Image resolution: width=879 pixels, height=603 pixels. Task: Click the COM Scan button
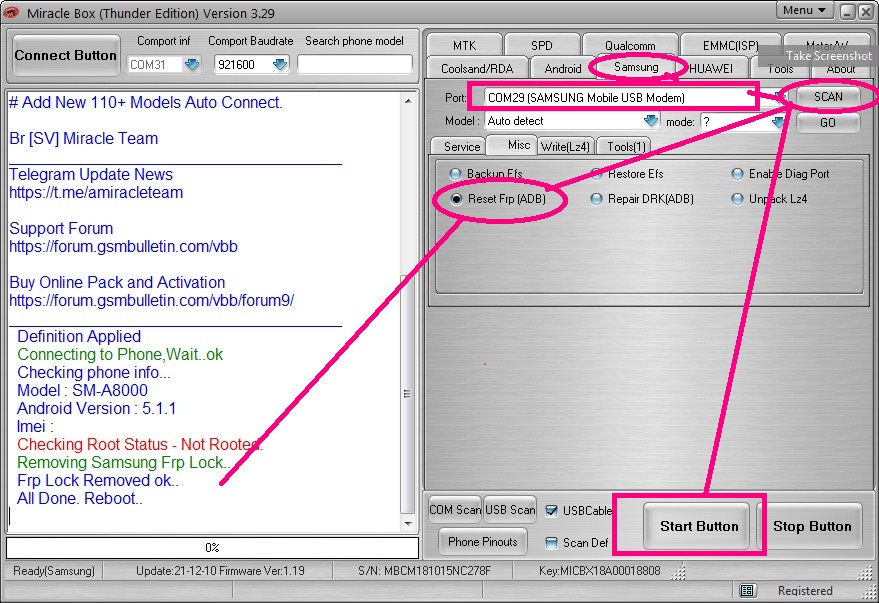(x=455, y=510)
